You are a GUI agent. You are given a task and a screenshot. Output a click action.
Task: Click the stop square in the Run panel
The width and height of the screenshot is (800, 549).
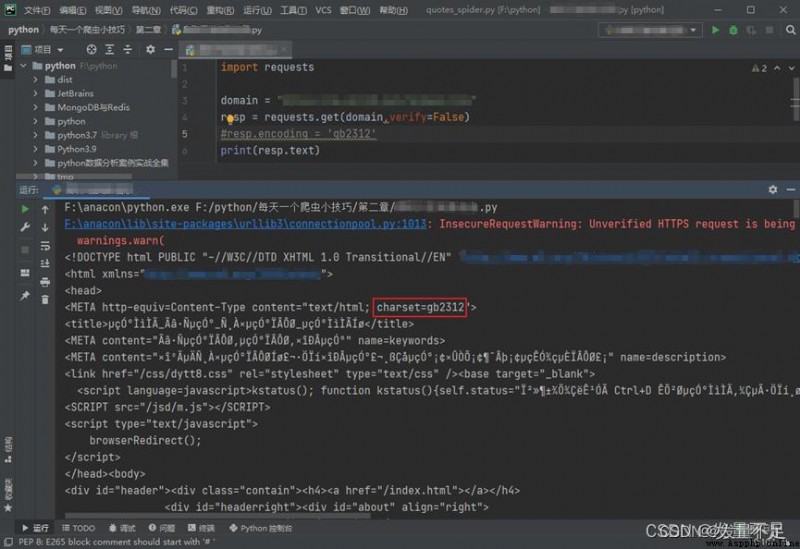(x=25, y=250)
